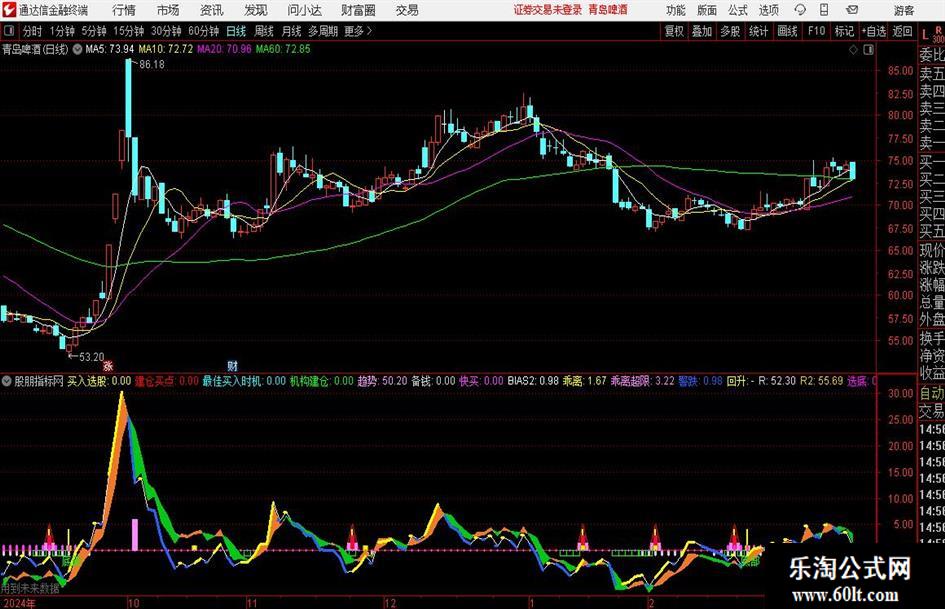Image resolution: width=945 pixels, height=609 pixels.
Task: Open the mail envelope icon
Action: click(x=852, y=10)
